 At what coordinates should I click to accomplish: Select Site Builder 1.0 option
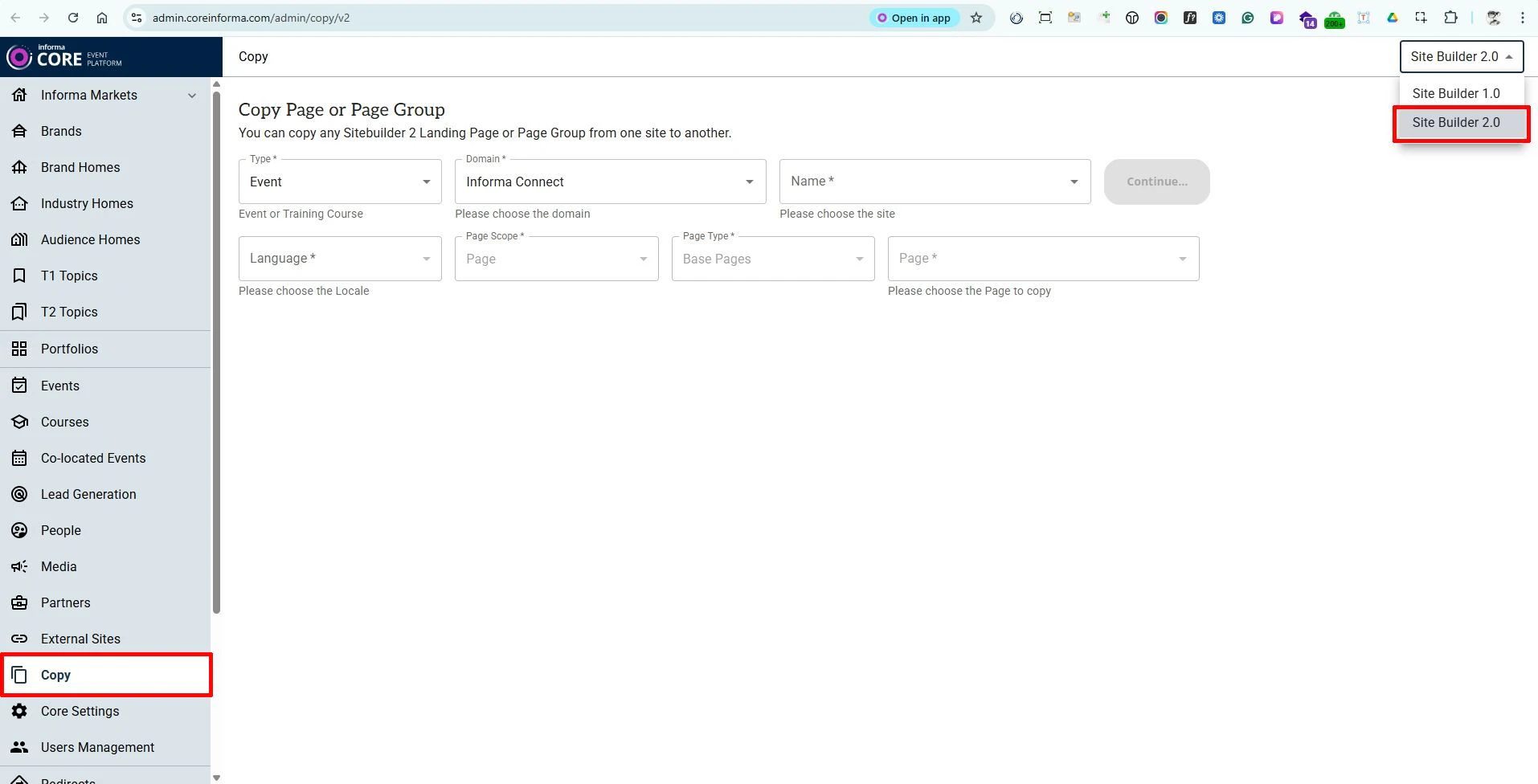[x=1455, y=93]
